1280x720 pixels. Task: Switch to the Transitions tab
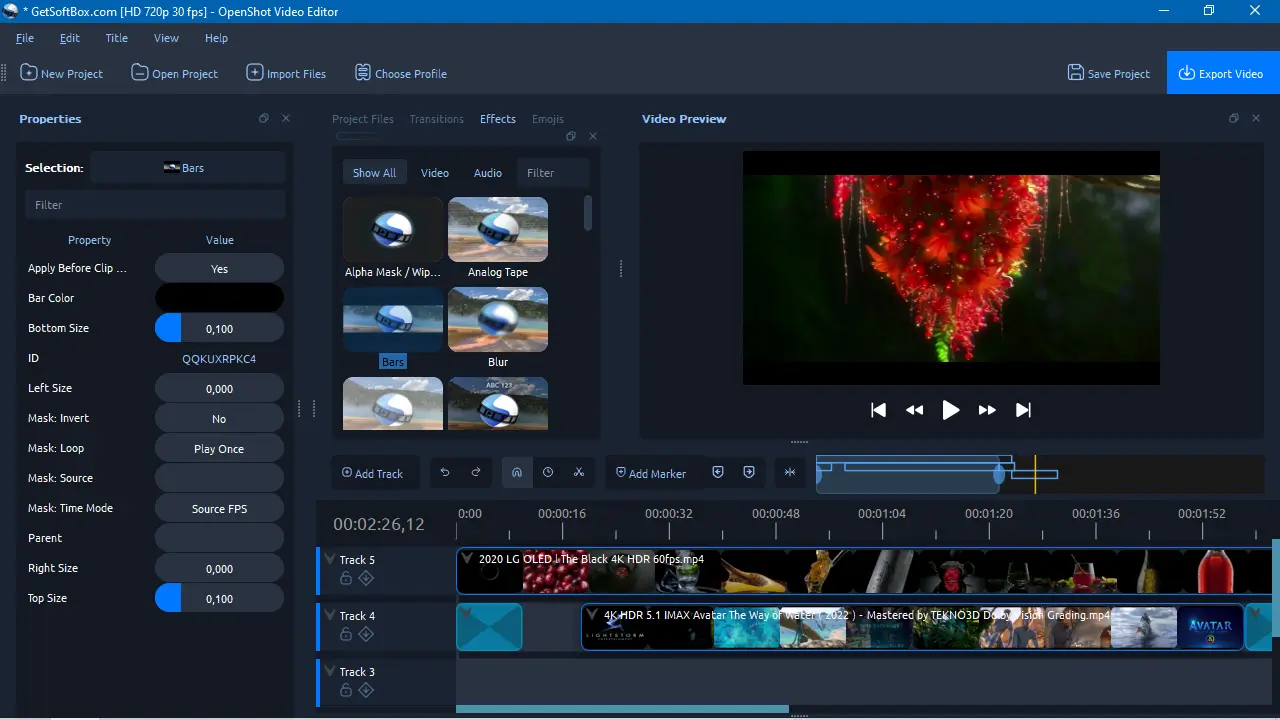[x=437, y=119]
